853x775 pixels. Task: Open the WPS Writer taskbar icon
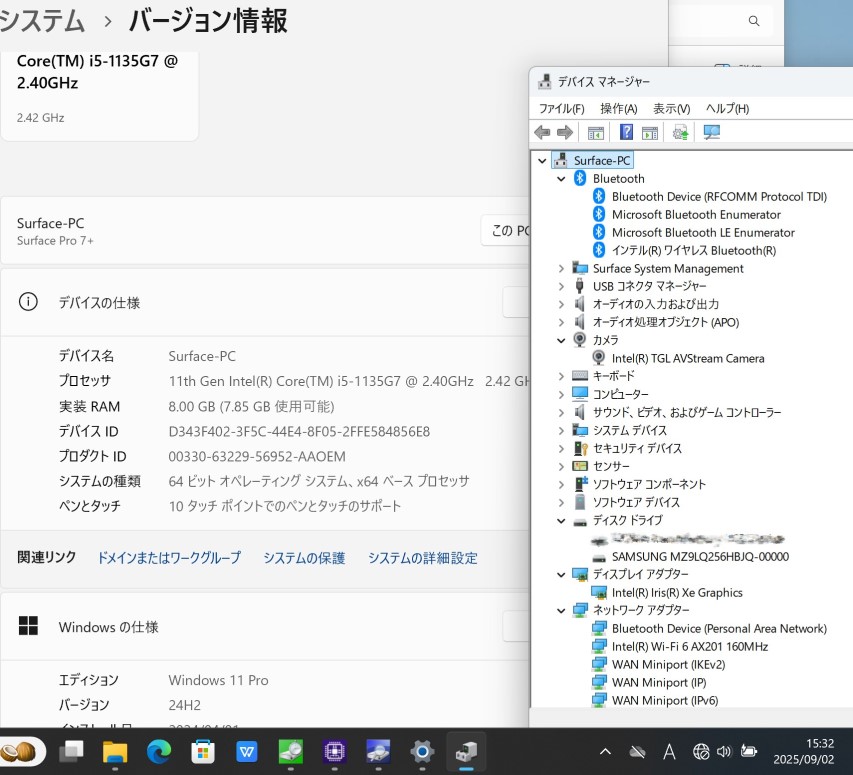click(x=247, y=752)
